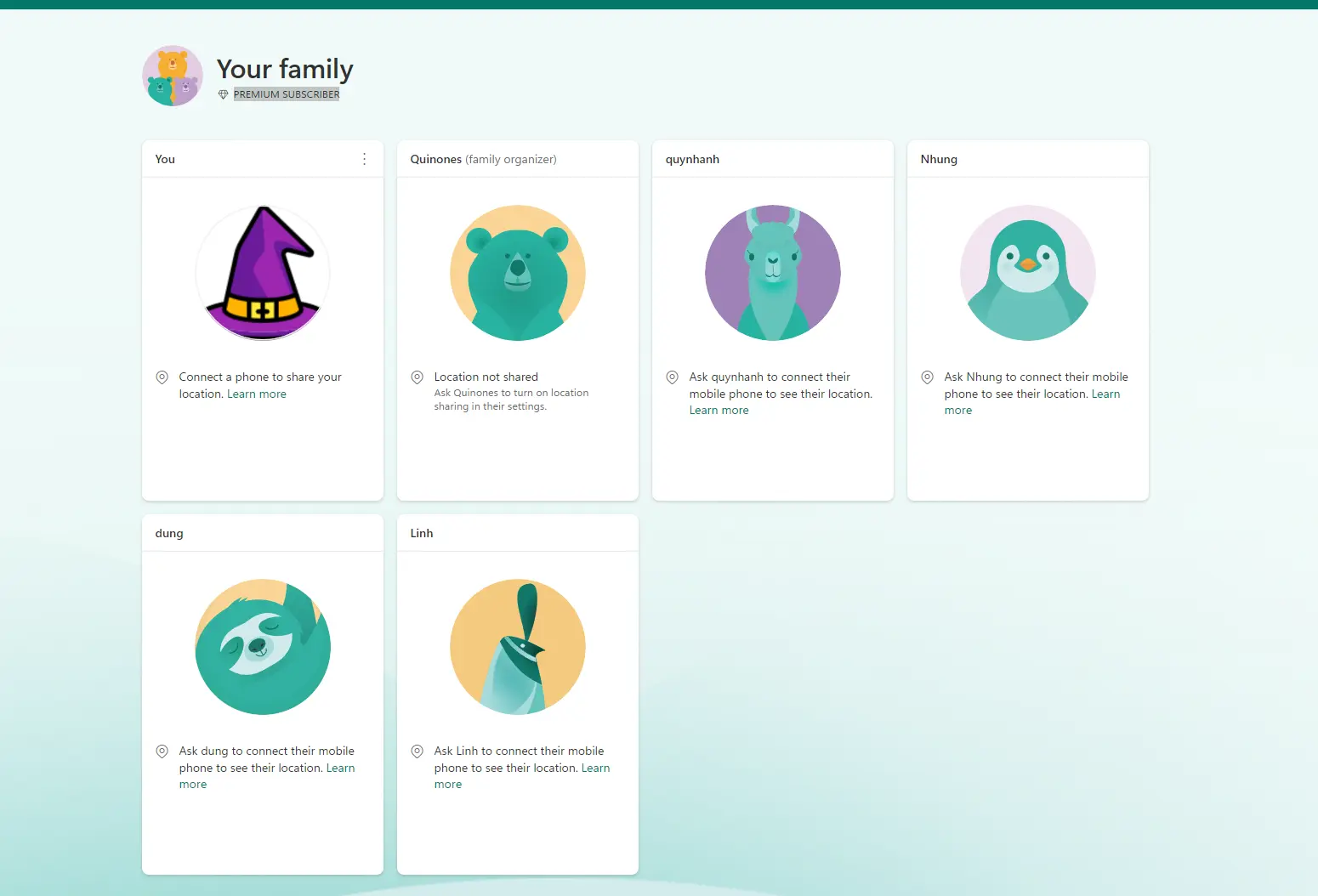Click Ask dung to connect their mobile text
The height and width of the screenshot is (896, 1318).
tap(266, 759)
